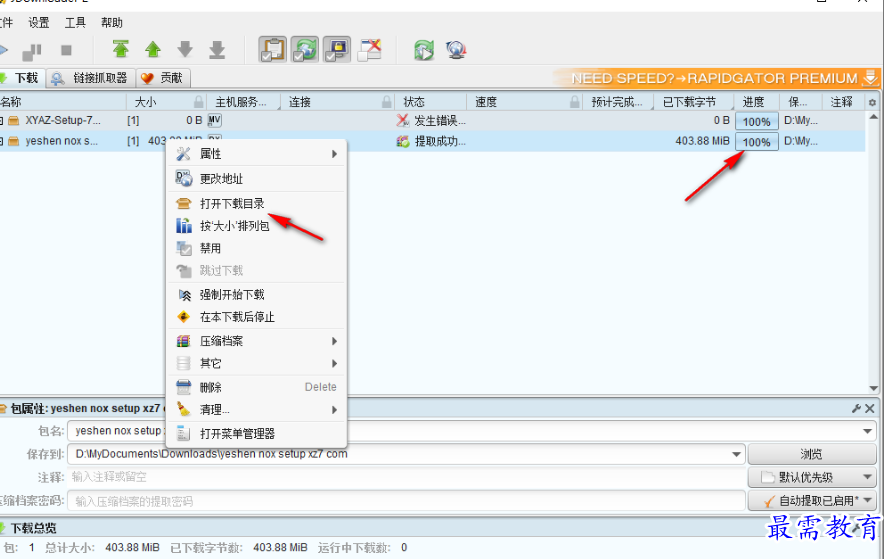Toggle the window with red X toolbar button
Viewport: 889px width, 559px height.
click(x=370, y=50)
